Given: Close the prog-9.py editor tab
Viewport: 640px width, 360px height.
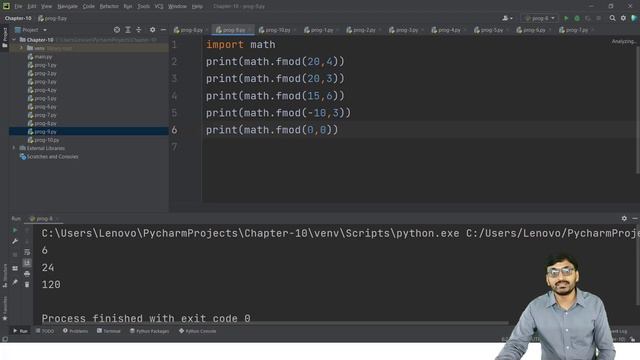Looking at the screenshot, I should tap(250, 30).
